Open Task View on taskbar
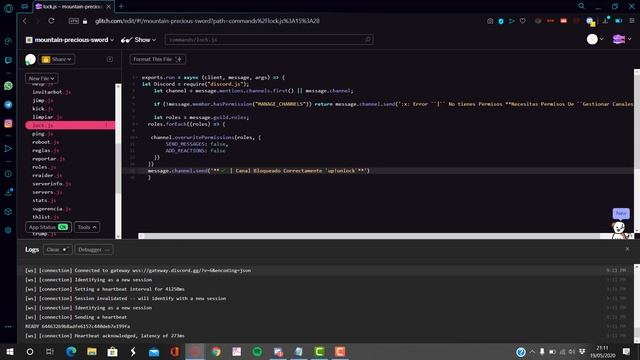 click(50, 351)
